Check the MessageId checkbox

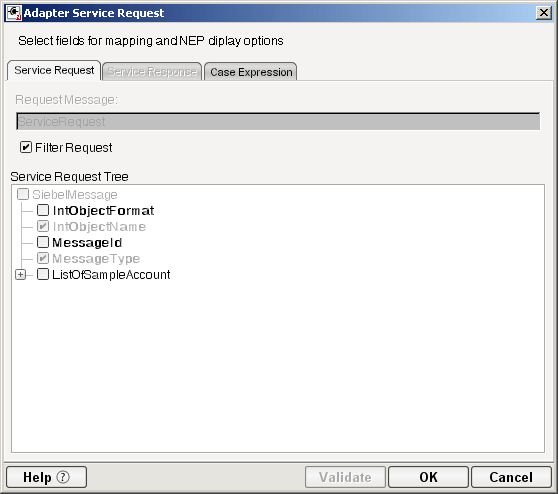click(43, 242)
